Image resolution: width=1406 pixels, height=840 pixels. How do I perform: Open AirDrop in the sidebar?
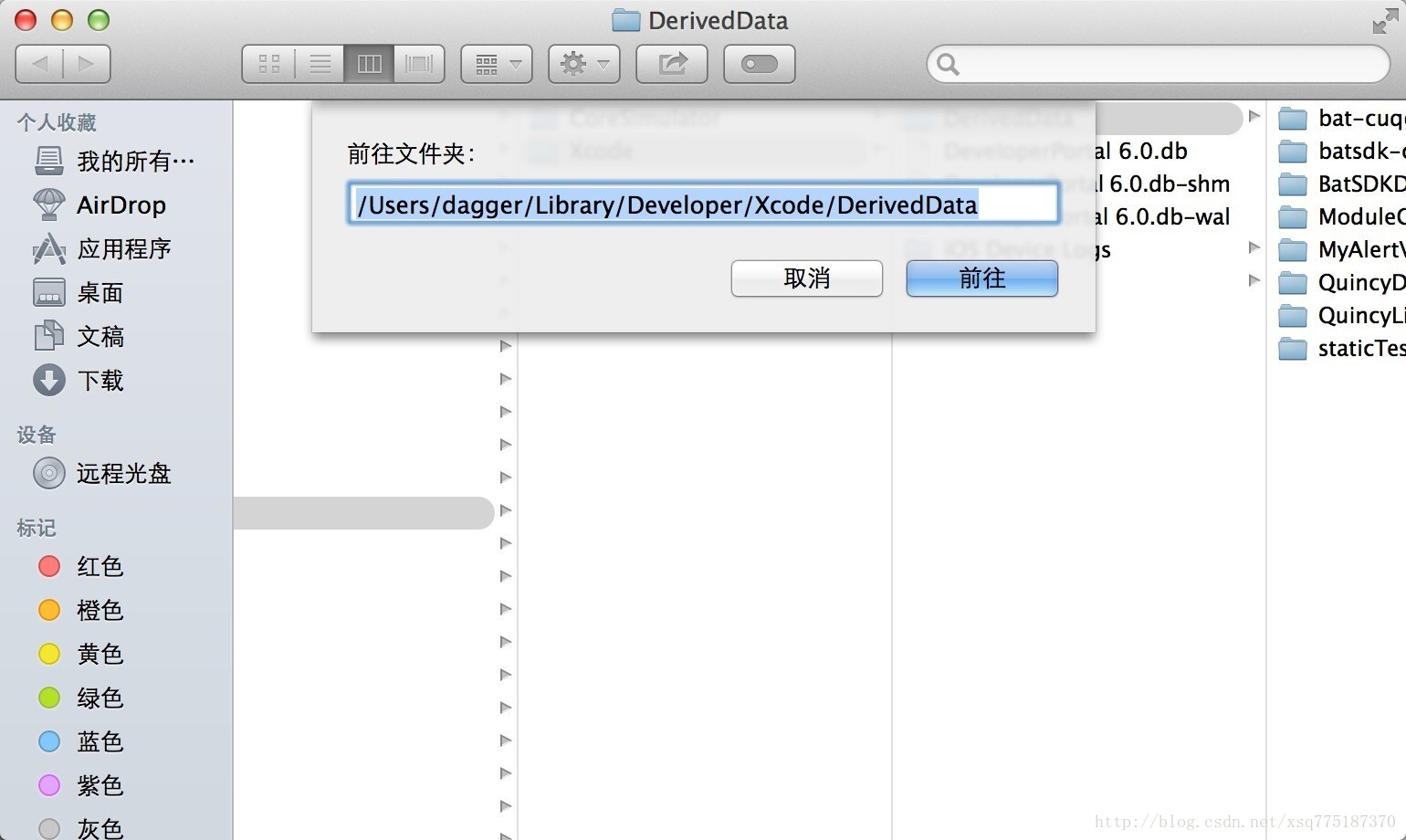click(100, 205)
